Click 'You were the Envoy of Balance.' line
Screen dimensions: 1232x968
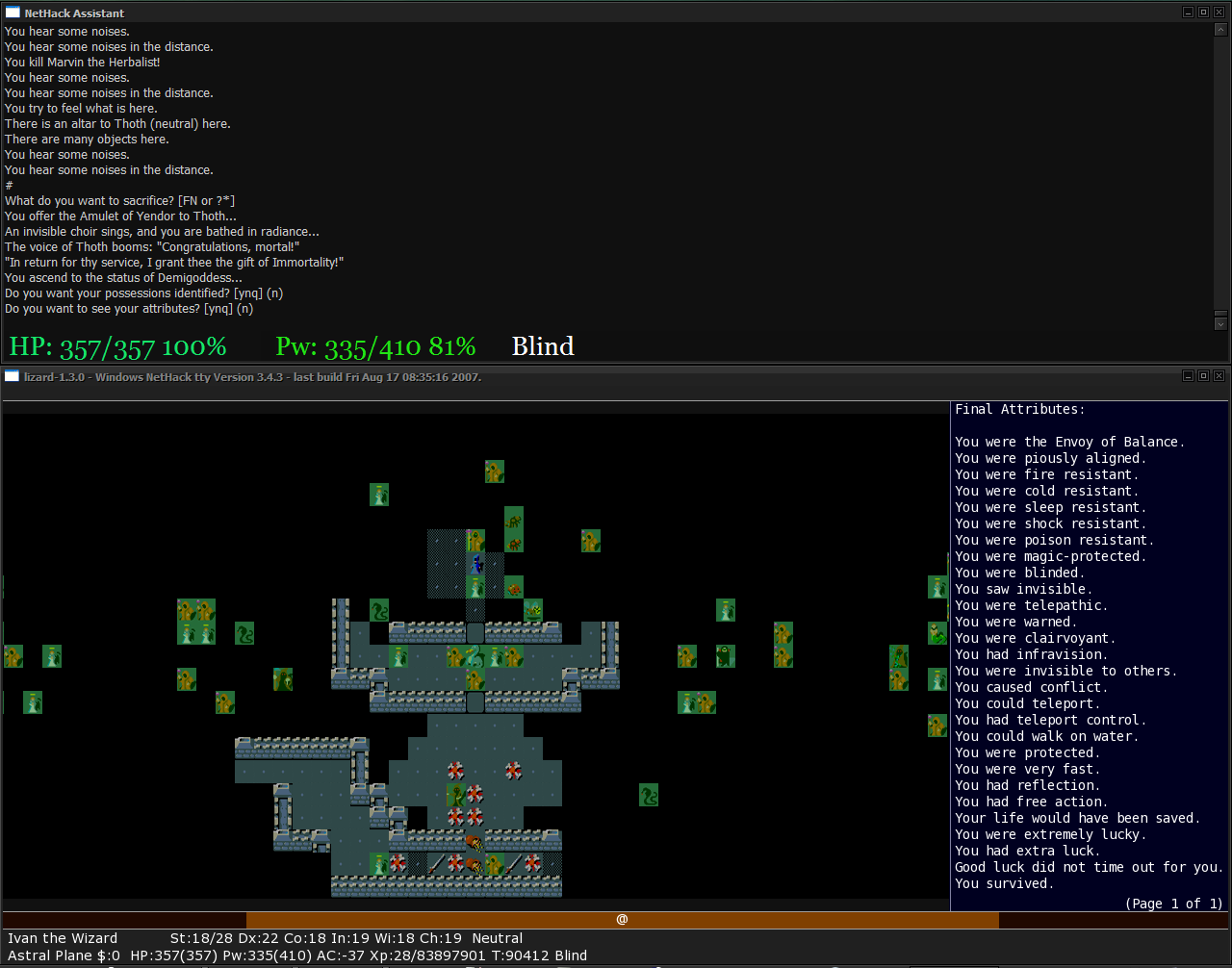(x=1070, y=442)
